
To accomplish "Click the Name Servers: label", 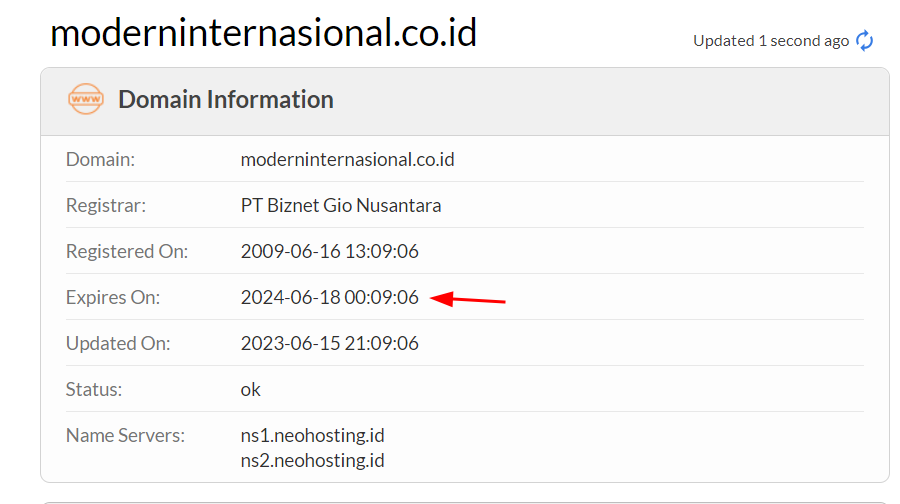I will coord(126,435).
